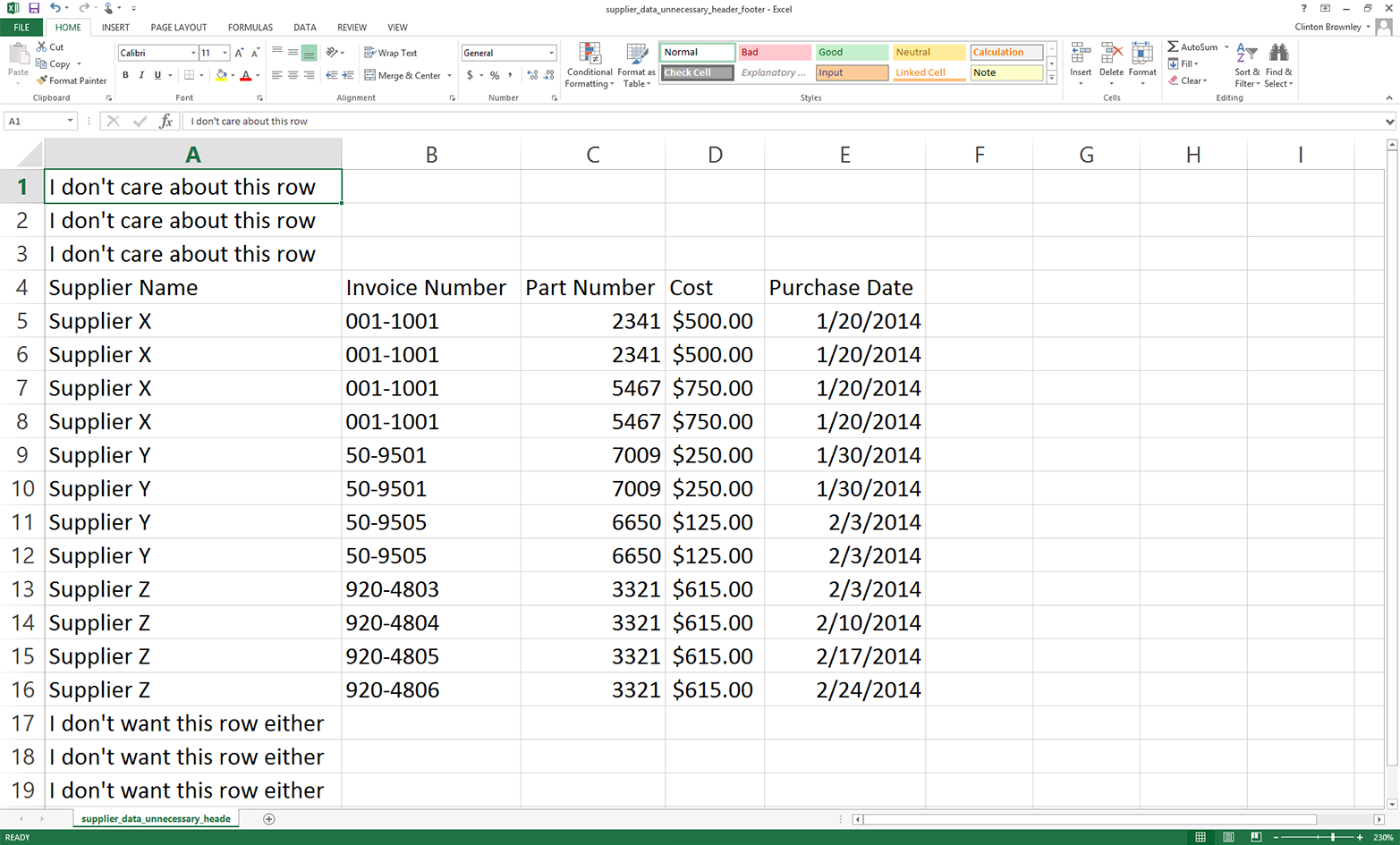
Task: Click the AutoSum button
Action: pyautogui.click(x=1192, y=46)
